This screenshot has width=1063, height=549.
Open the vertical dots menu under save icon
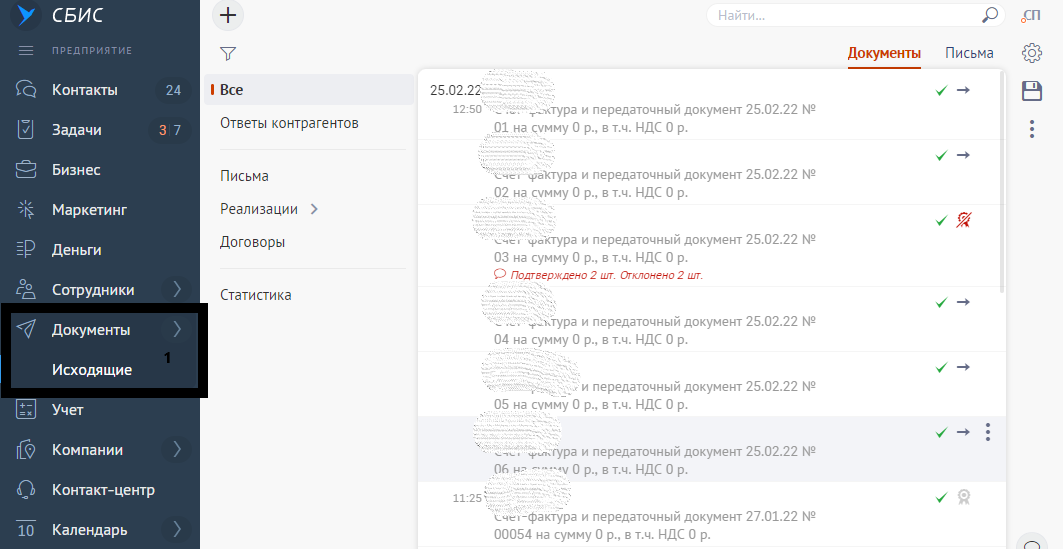point(1032,129)
